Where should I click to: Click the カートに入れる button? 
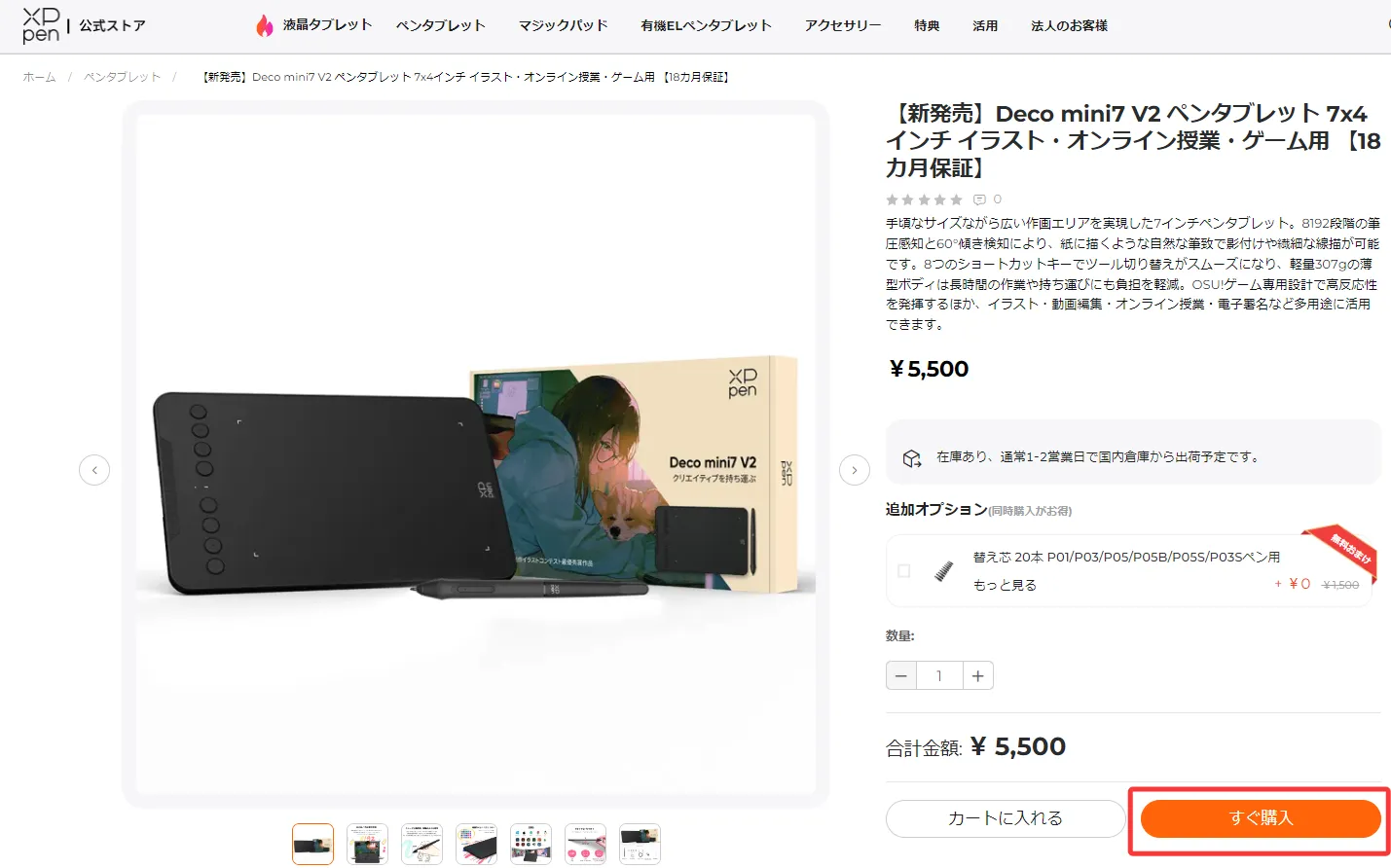(1006, 818)
